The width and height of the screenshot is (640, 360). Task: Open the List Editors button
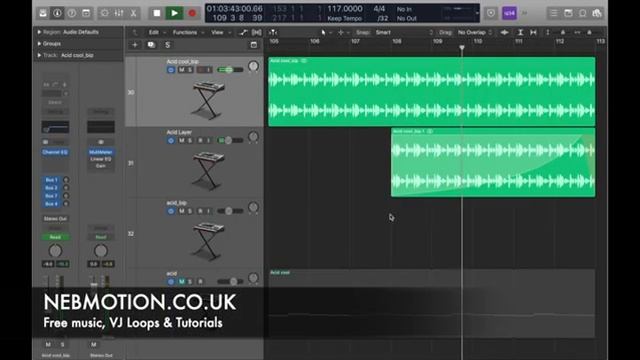(554, 13)
